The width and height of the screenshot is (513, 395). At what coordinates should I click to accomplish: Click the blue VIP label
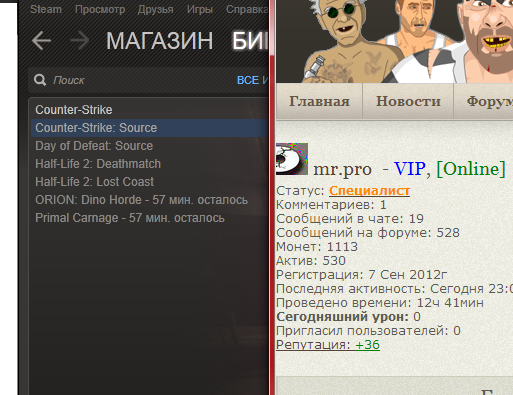point(410,169)
